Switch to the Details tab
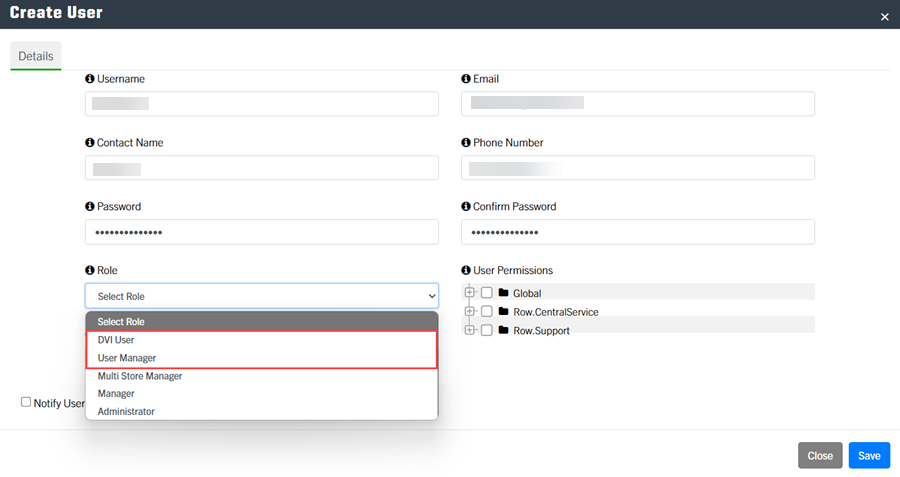Viewport: 900px width, 477px height. (36, 56)
